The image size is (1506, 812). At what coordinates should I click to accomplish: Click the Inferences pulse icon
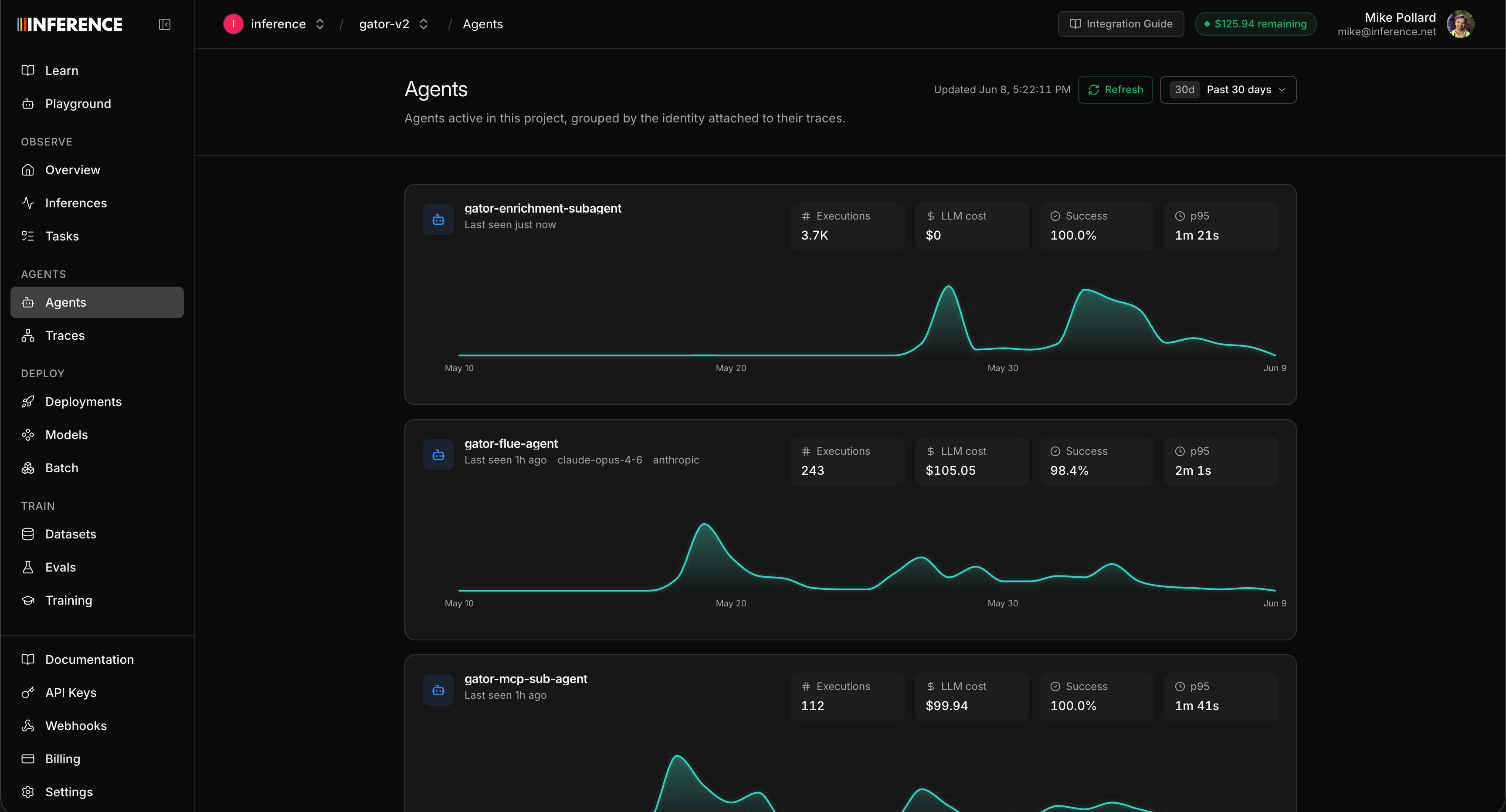click(x=28, y=203)
